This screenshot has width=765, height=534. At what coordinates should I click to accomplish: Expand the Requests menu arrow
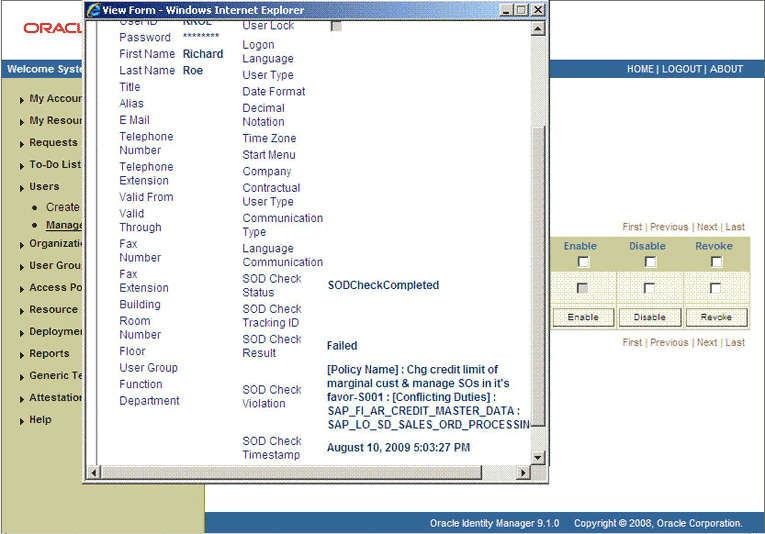[x=21, y=144]
